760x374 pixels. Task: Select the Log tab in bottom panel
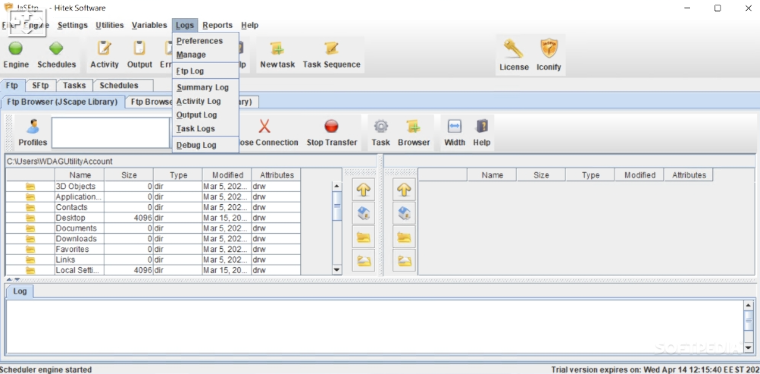20,291
